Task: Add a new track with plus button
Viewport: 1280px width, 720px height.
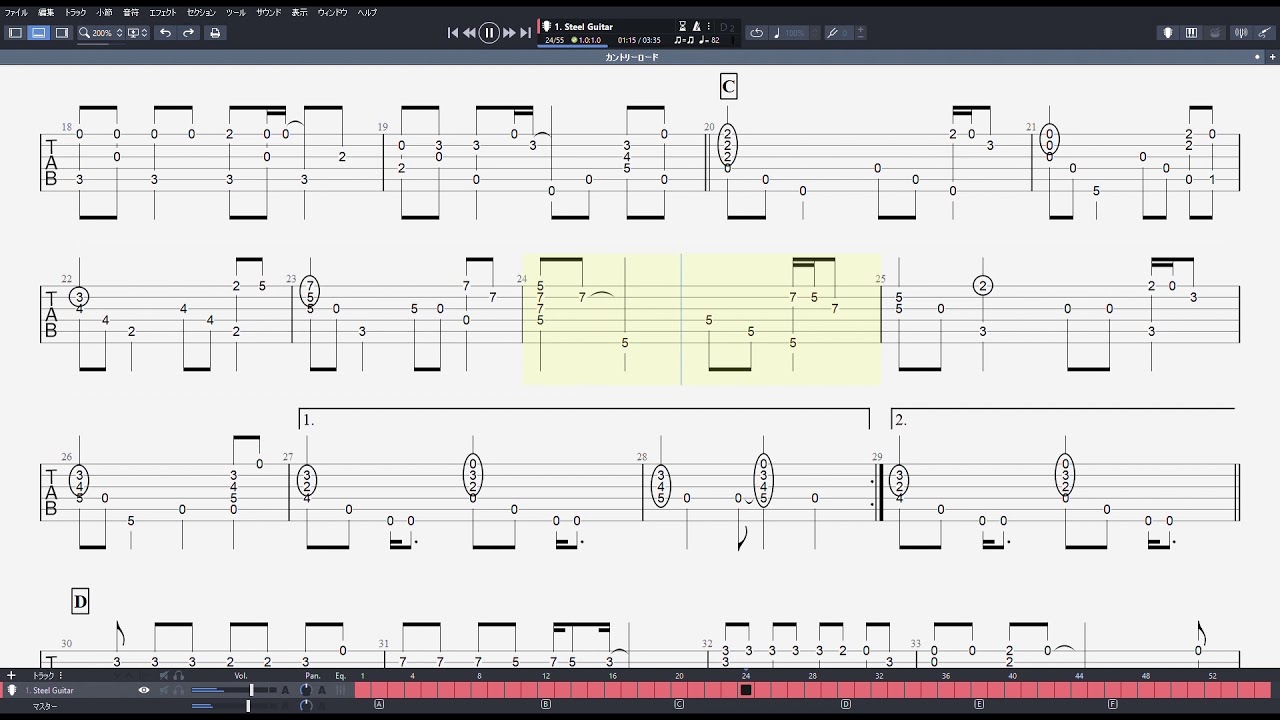Action: click(11, 675)
